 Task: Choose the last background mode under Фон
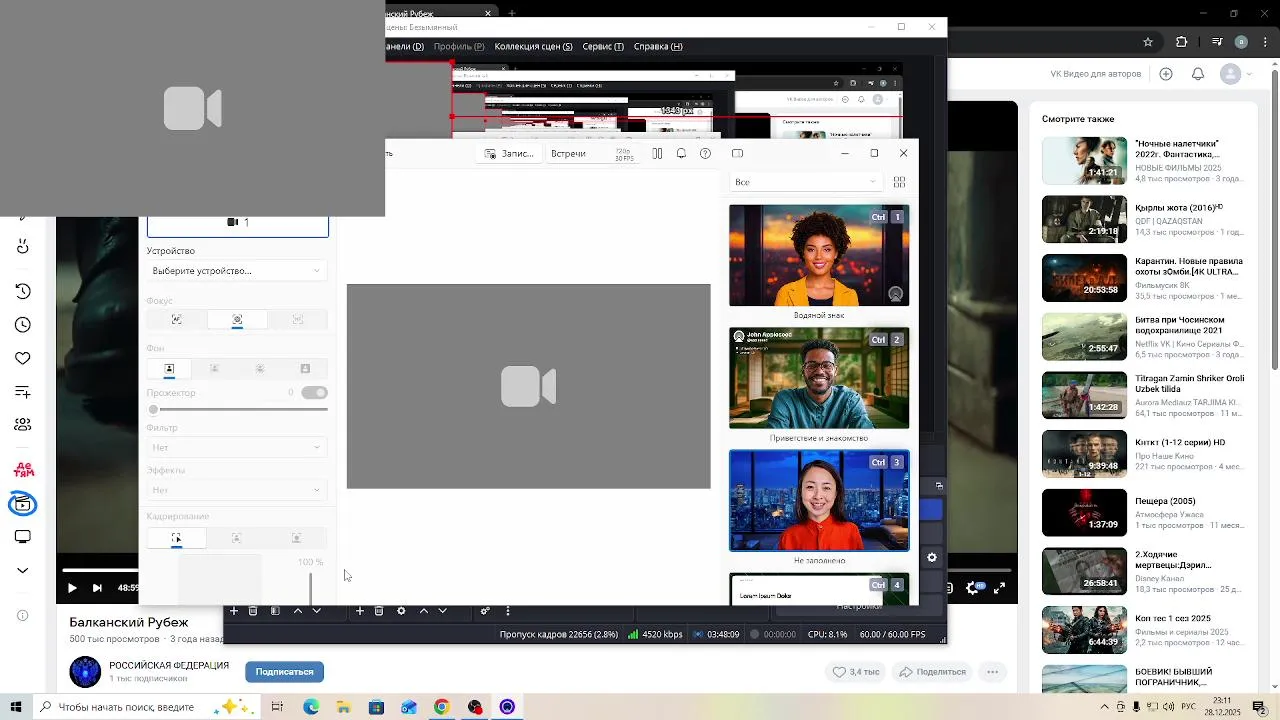305,369
